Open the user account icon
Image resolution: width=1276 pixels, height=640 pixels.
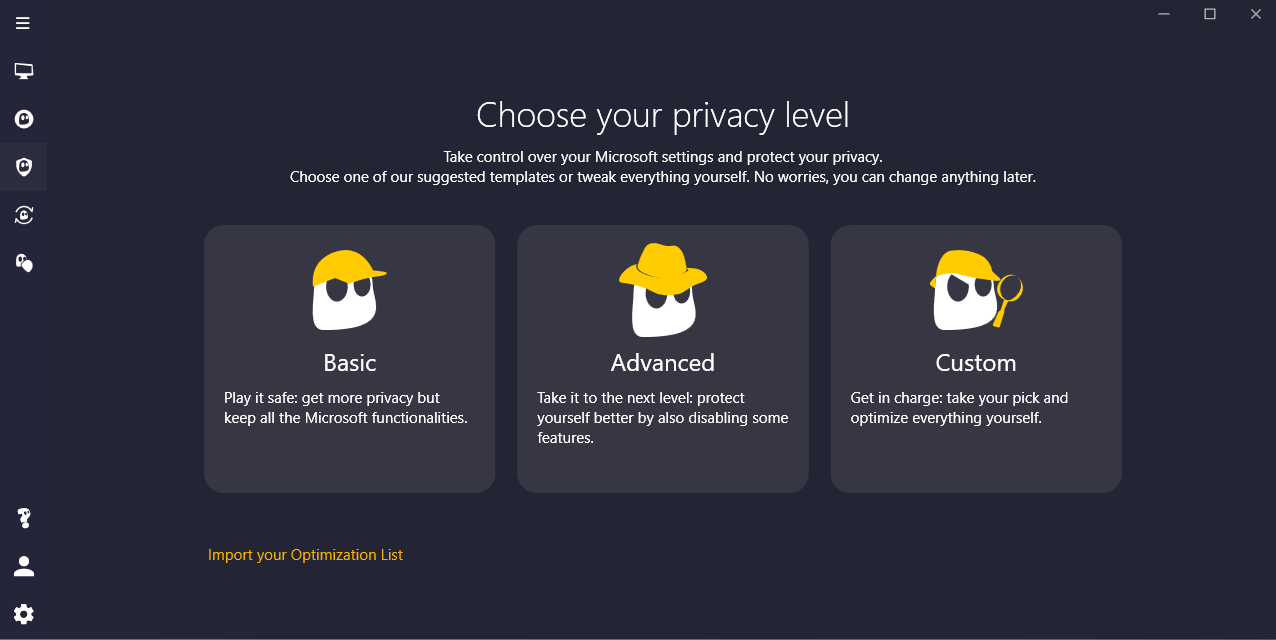tap(23, 566)
